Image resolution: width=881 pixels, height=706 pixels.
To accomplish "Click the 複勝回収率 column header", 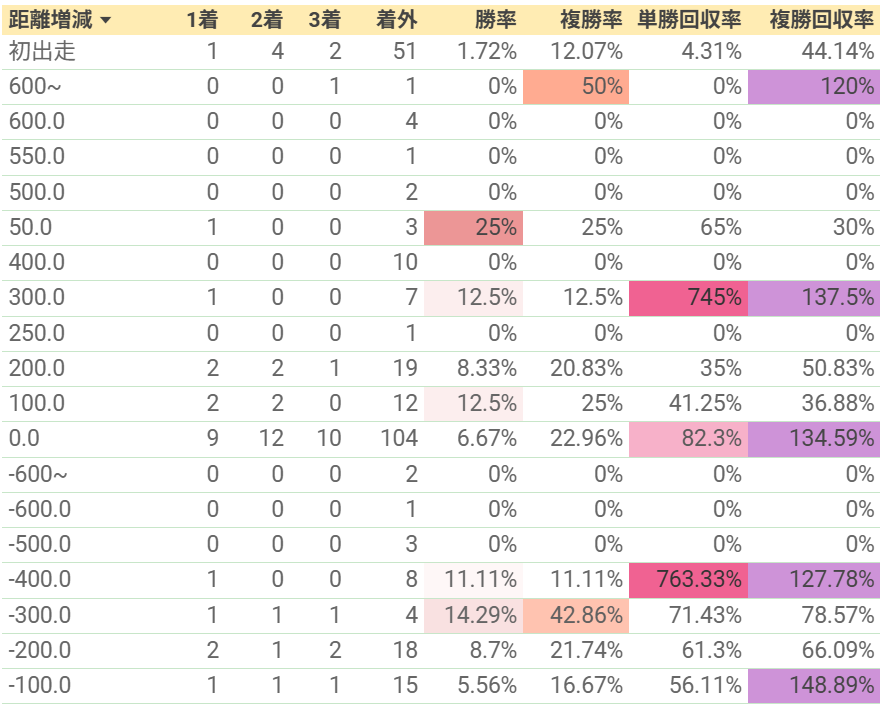I will coord(821,20).
